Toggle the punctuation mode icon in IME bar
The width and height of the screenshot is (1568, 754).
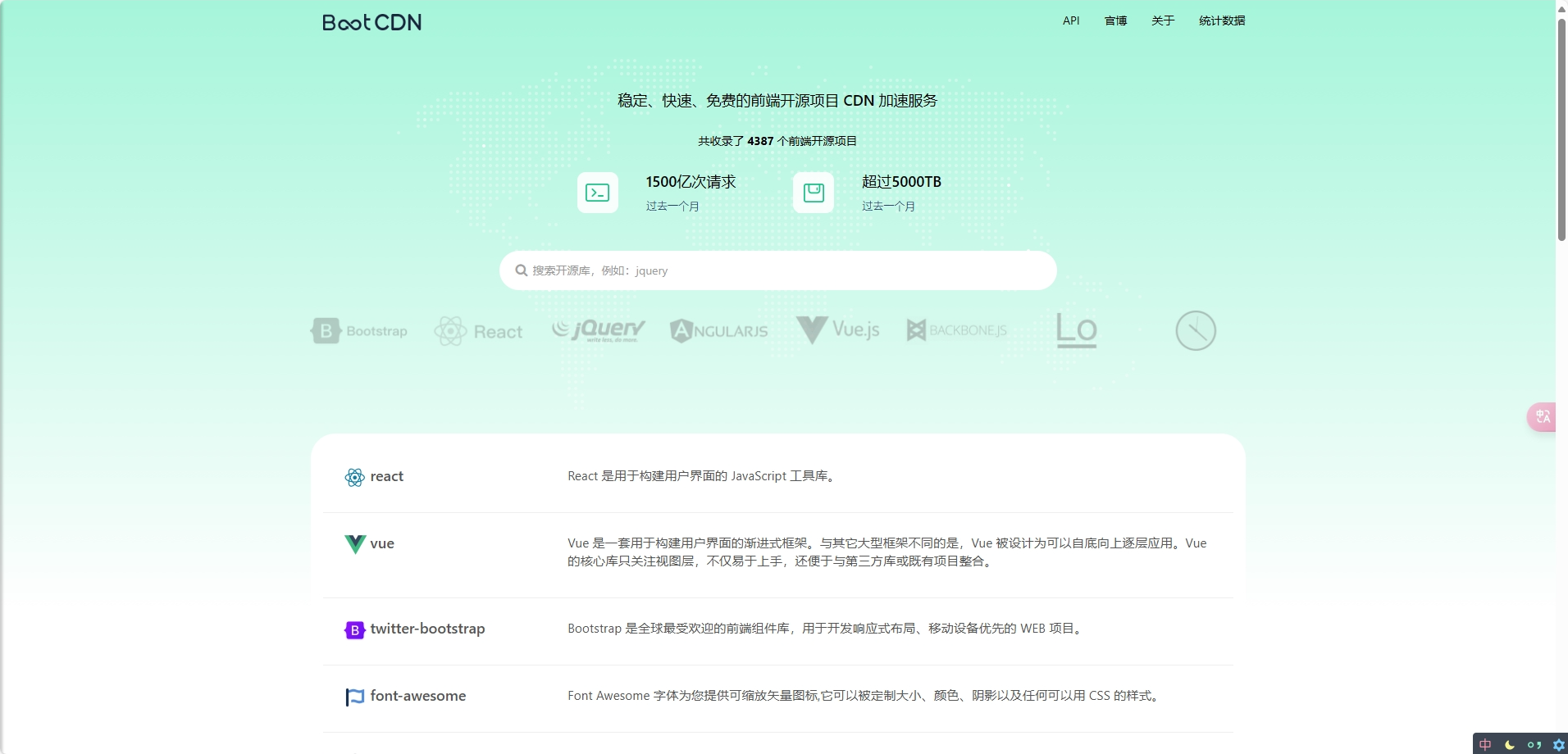point(1534,745)
